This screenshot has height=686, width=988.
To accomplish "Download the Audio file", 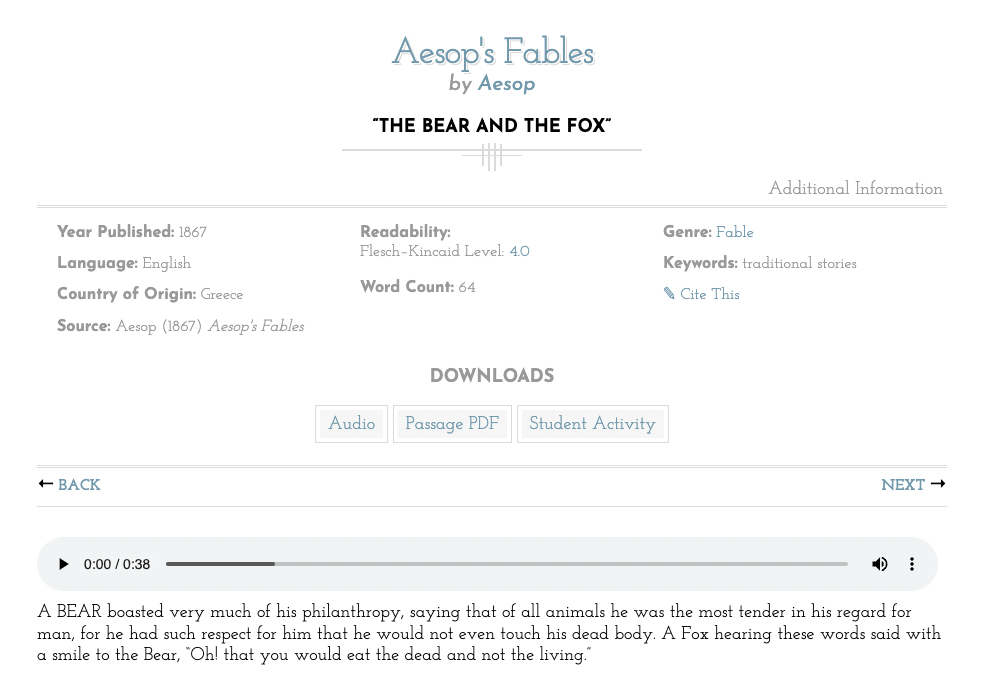I will click(x=351, y=424).
